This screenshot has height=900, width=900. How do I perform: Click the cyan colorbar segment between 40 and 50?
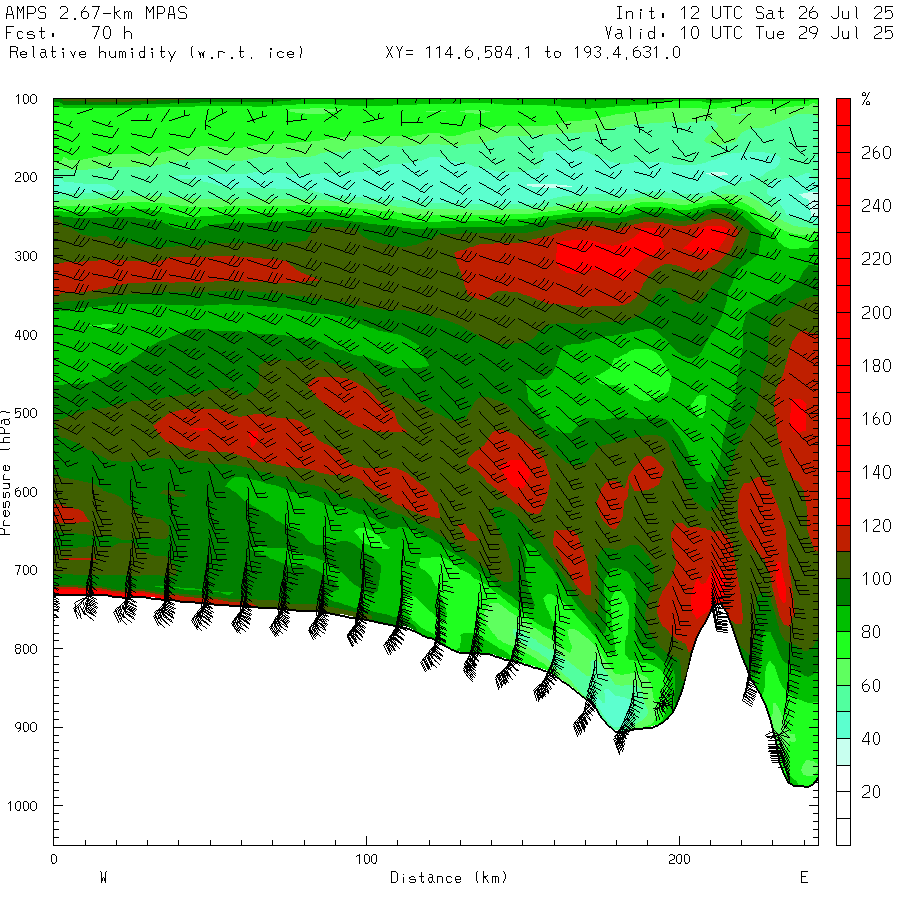(843, 725)
